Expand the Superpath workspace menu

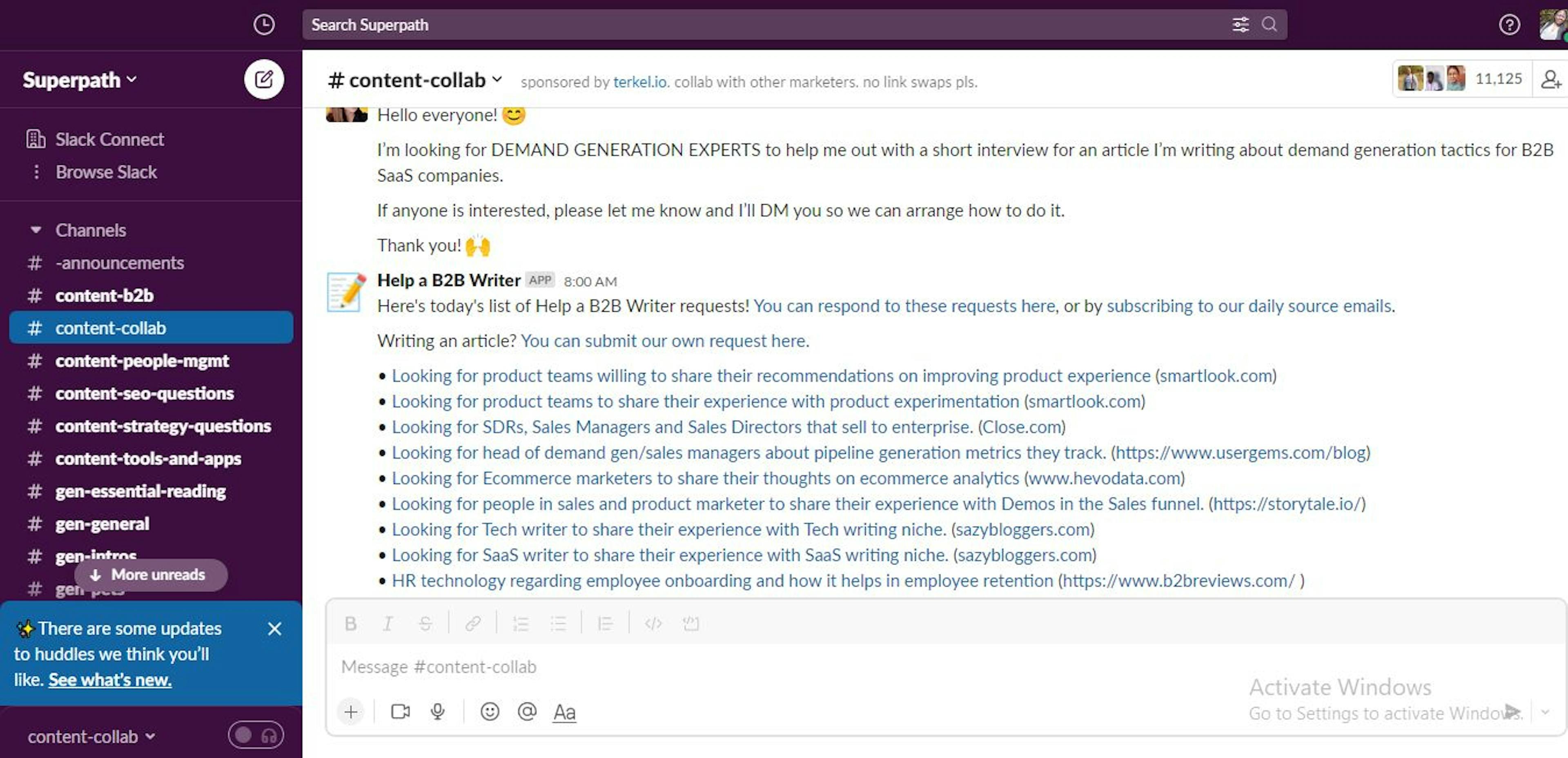pos(78,78)
